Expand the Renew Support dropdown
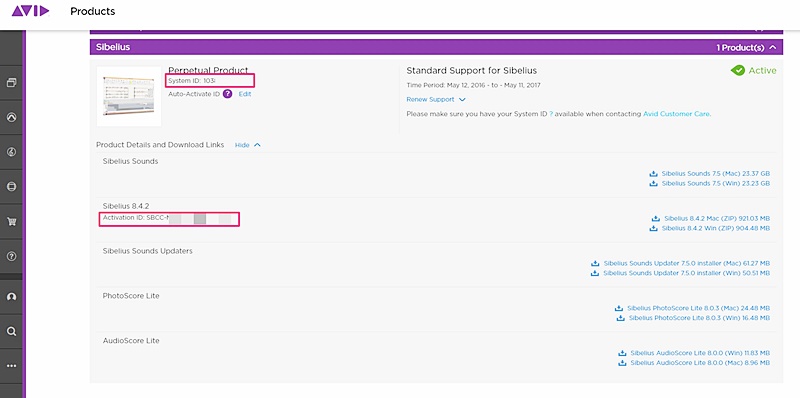 [436, 100]
